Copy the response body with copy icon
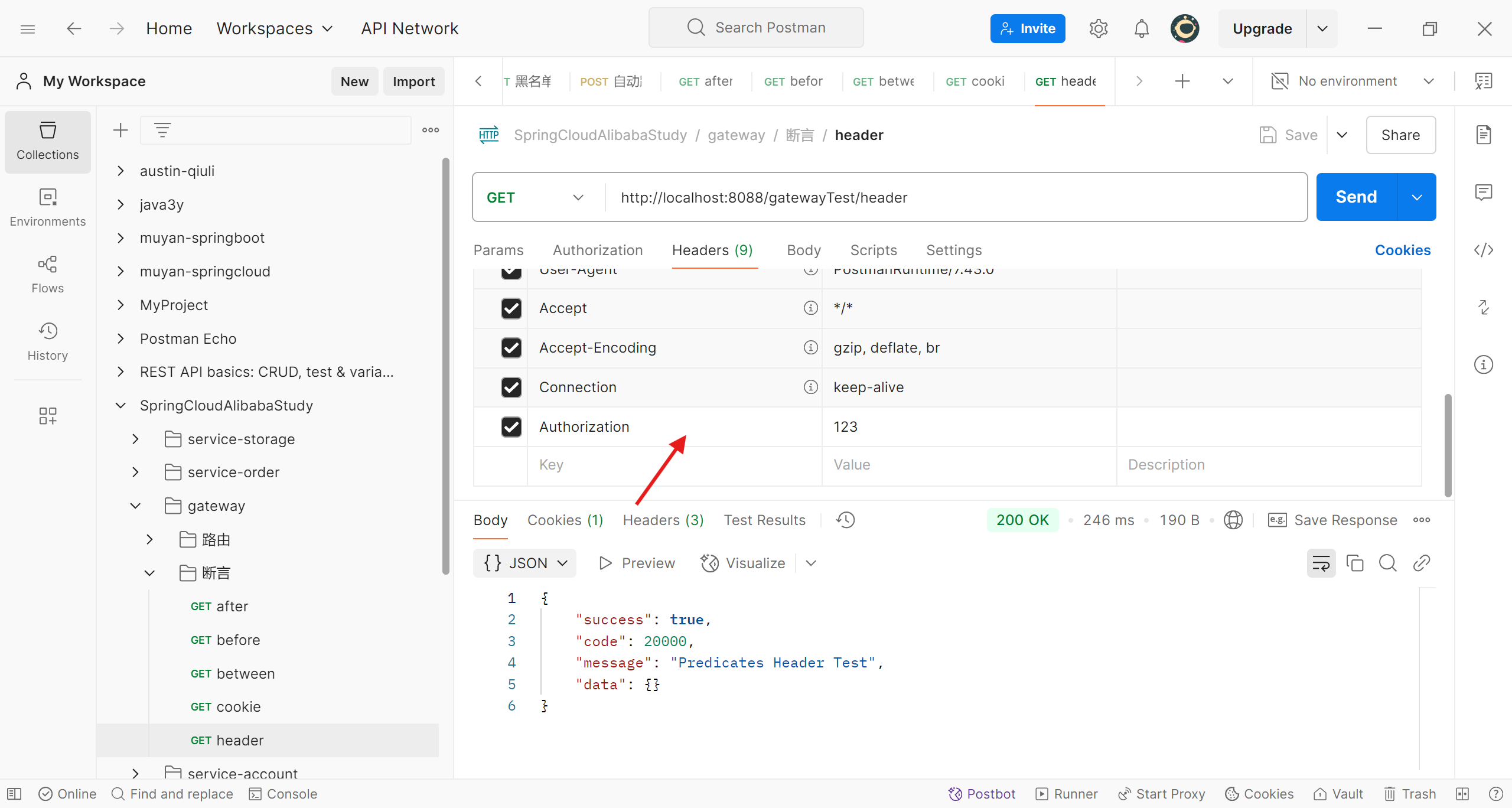This screenshot has width=1512, height=808. coord(1354,563)
